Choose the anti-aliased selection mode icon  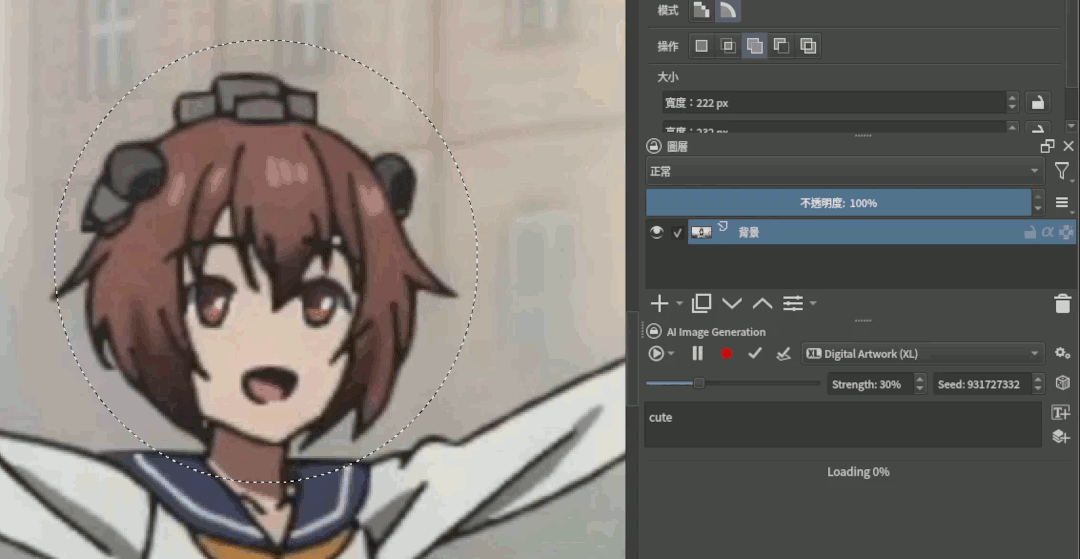pyautogui.click(x=729, y=10)
